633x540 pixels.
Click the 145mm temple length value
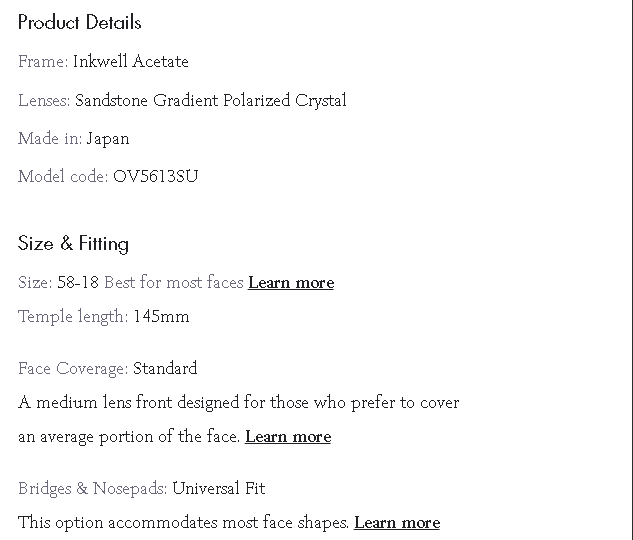click(x=161, y=317)
